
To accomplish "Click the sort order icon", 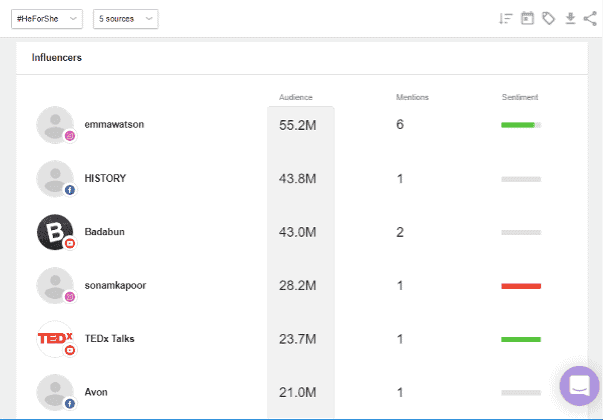I will click(506, 18).
